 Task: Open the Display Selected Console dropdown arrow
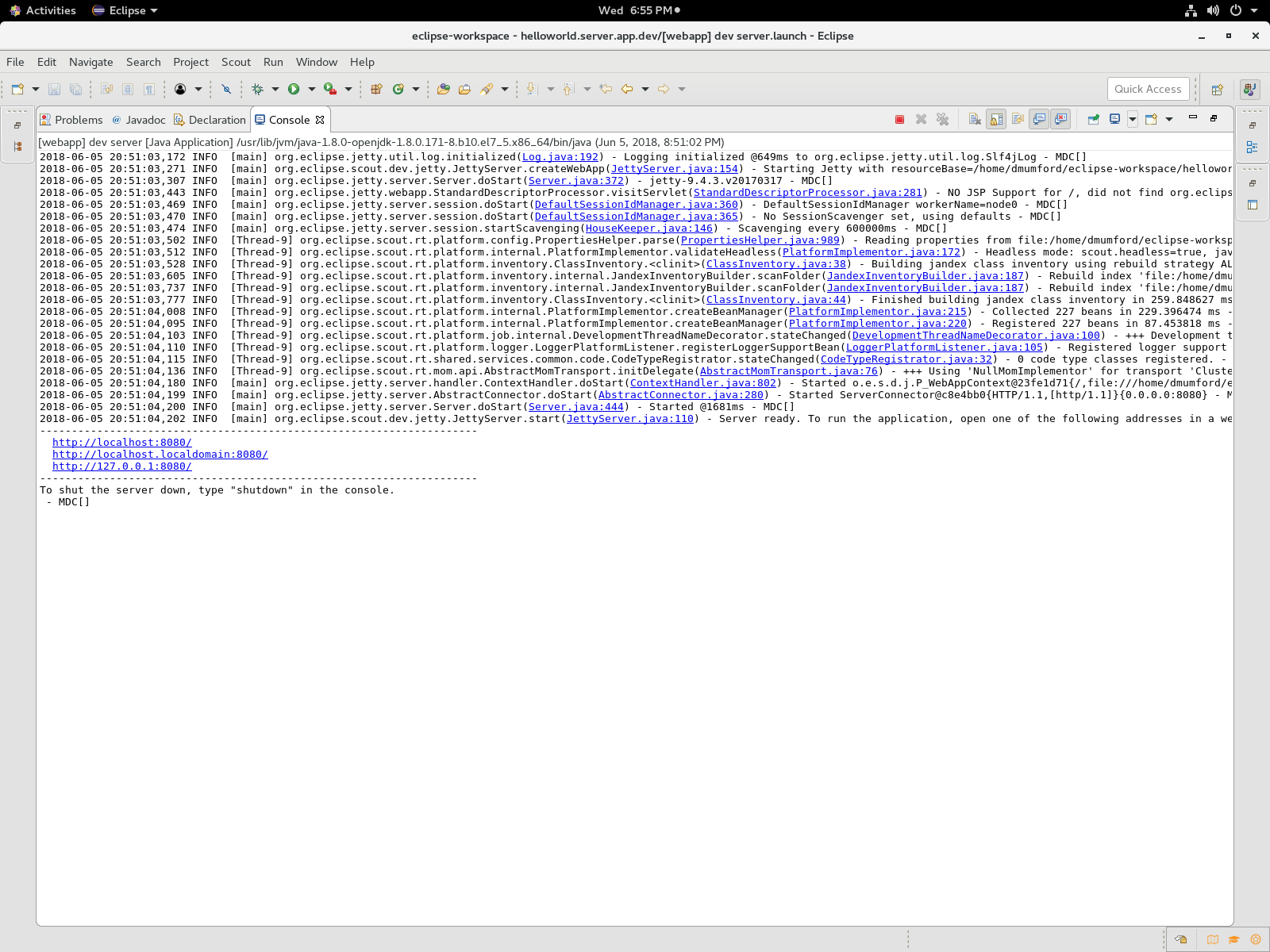point(1133,120)
